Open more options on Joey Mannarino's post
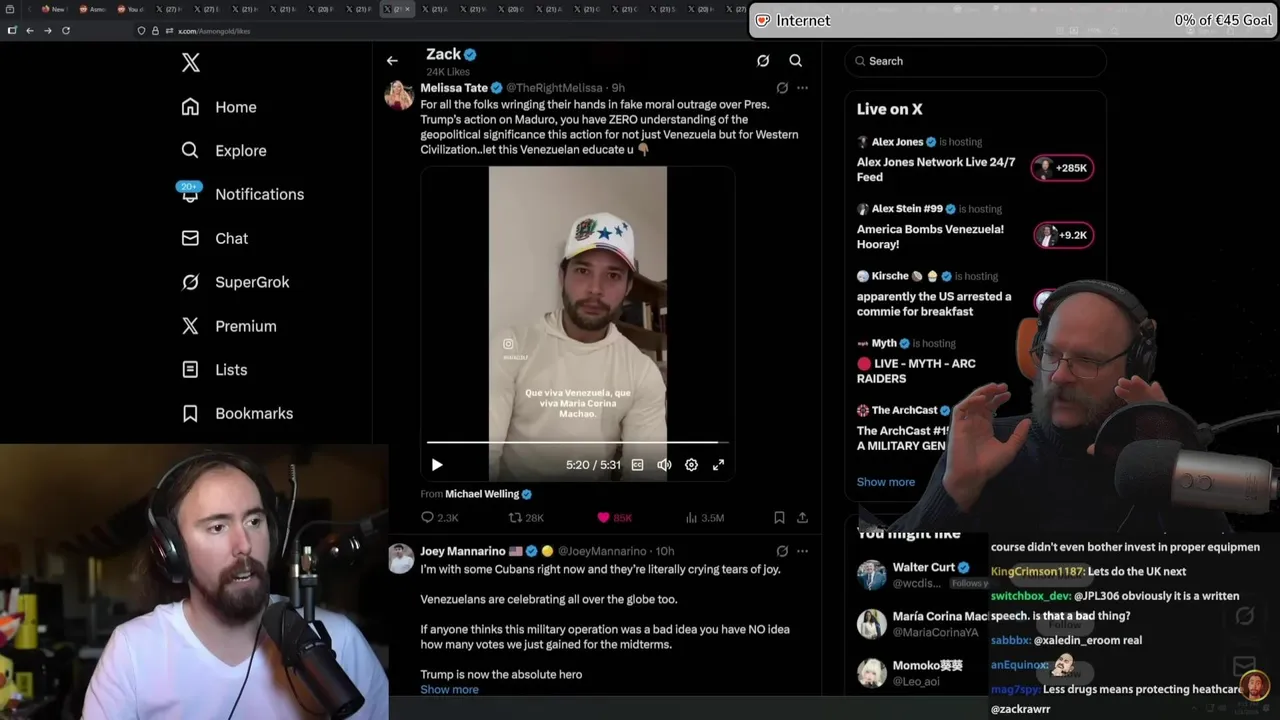 [802, 551]
